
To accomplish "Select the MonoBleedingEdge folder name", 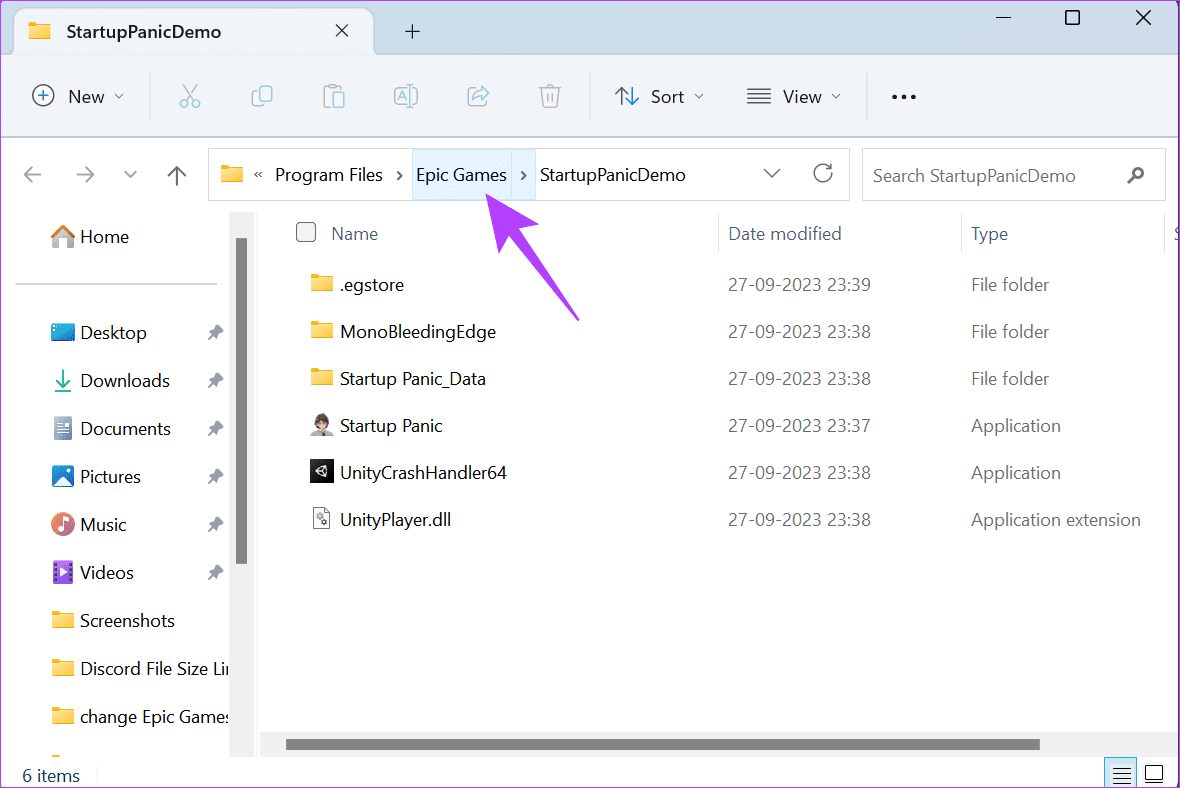I will (x=418, y=331).
